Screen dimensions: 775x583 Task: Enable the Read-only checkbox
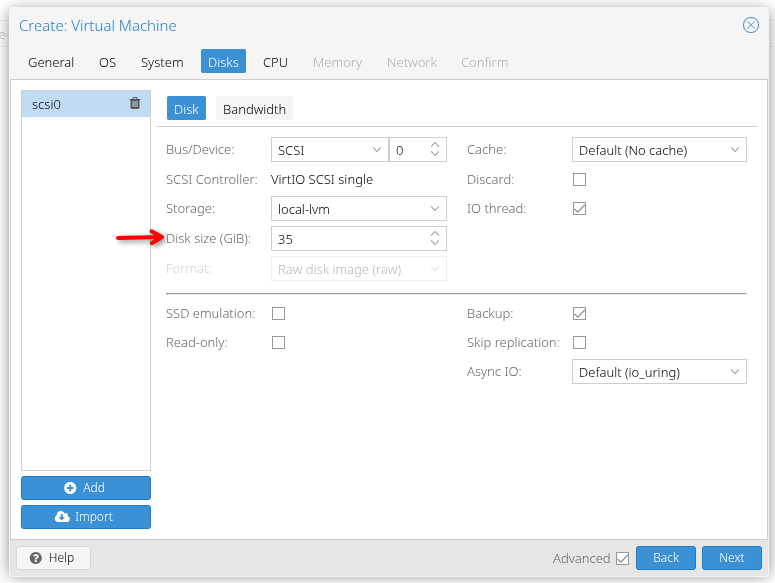pos(278,342)
